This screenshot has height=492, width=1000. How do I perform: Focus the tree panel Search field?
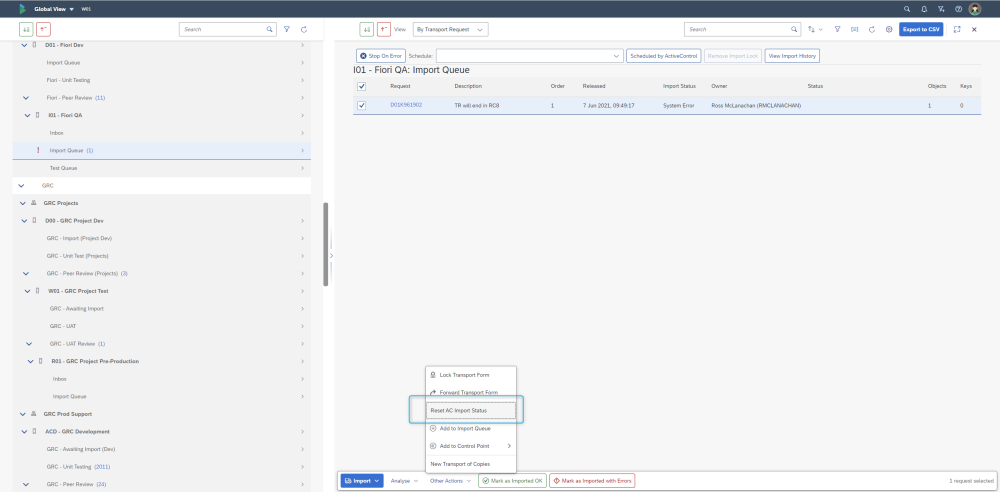pyautogui.click(x=222, y=29)
